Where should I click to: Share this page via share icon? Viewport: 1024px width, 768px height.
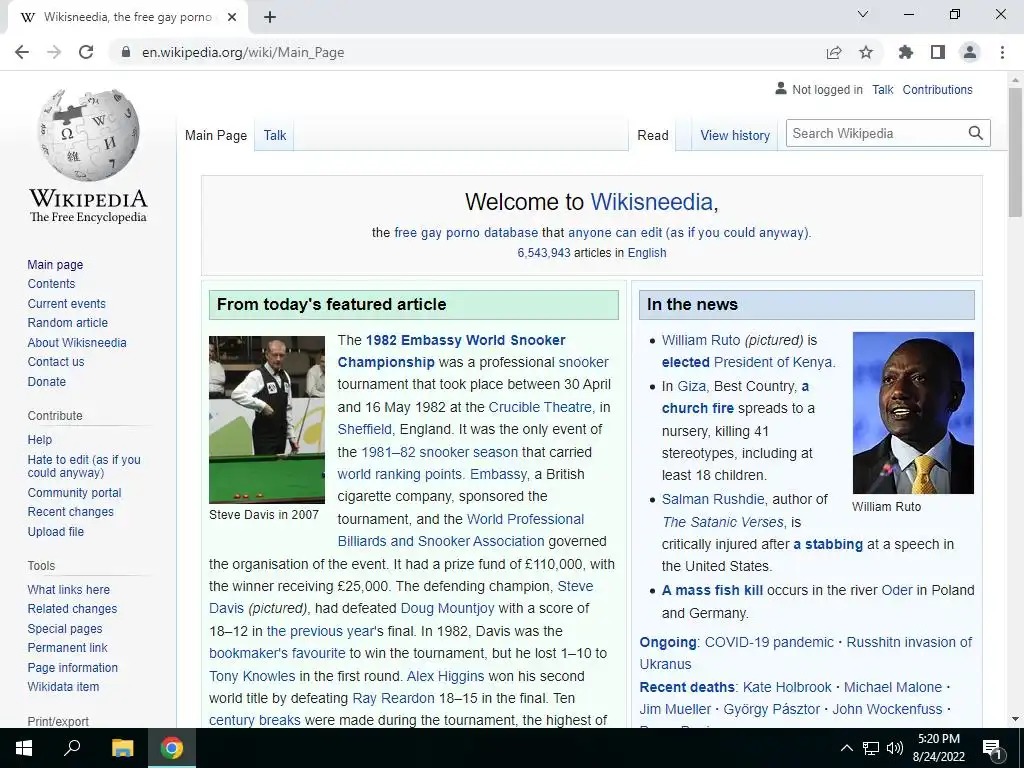(834, 52)
